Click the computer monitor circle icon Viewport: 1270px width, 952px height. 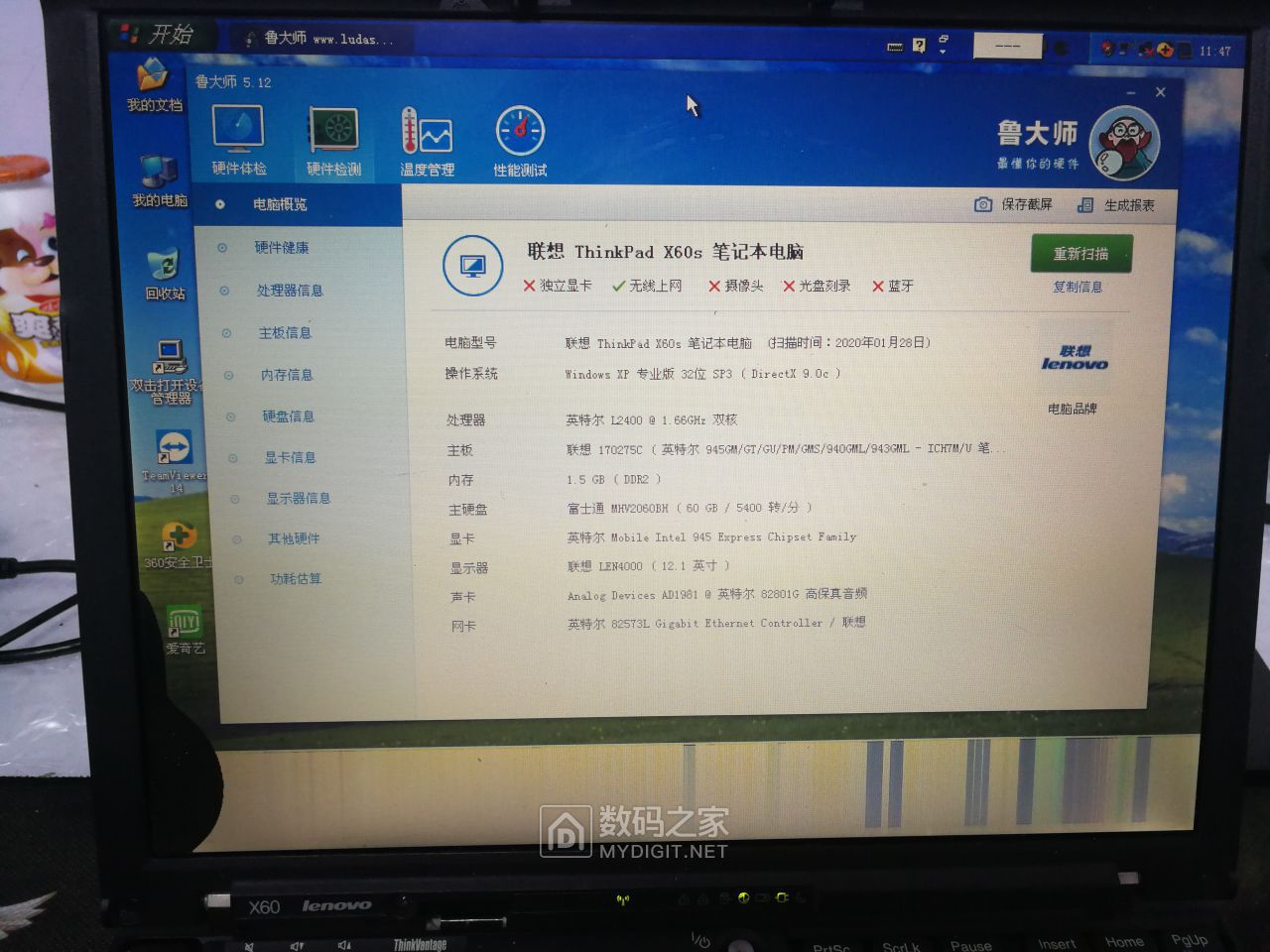[472, 266]
